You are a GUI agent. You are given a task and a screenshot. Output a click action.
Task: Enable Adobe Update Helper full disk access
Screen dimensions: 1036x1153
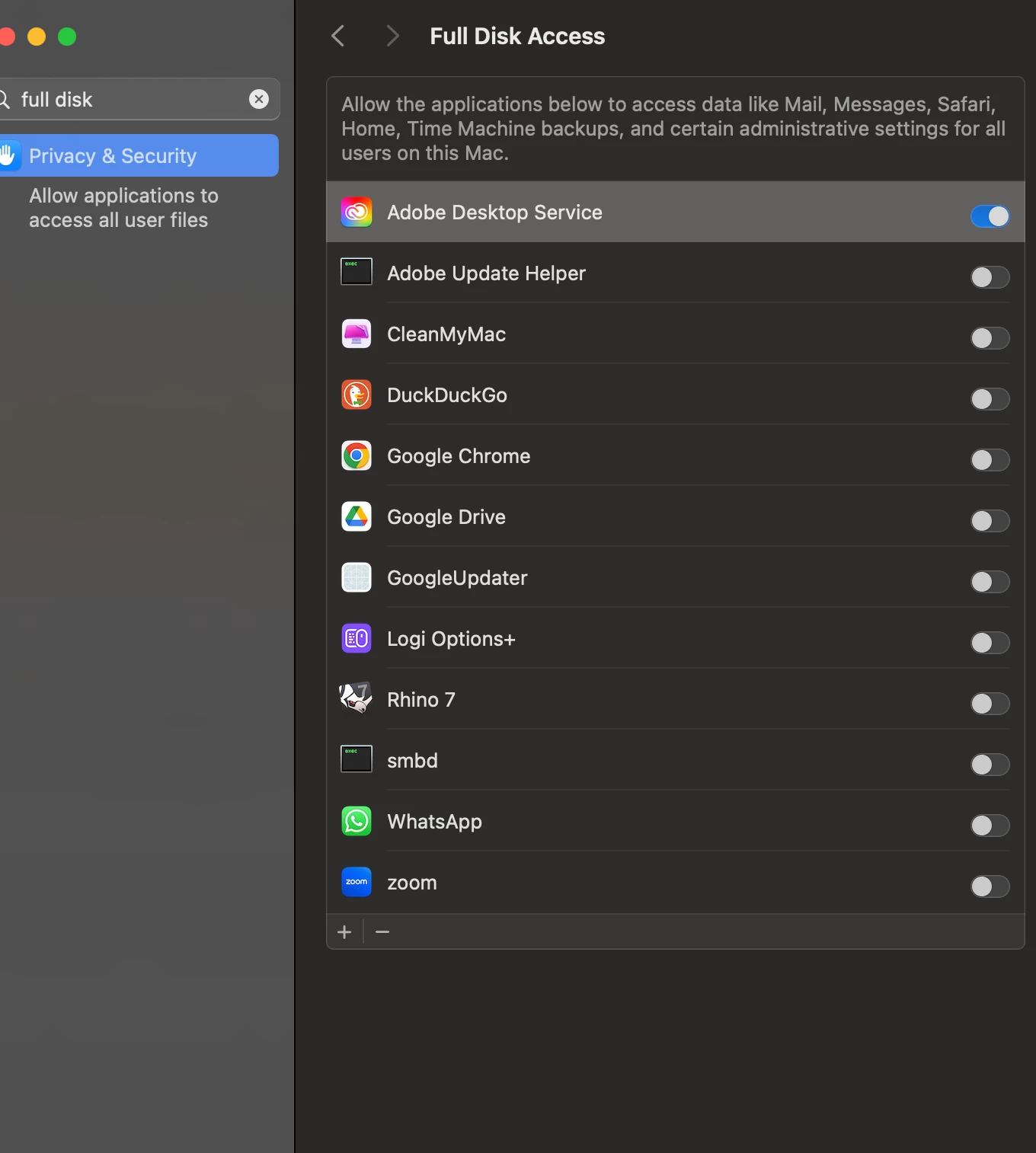[990, 277]
